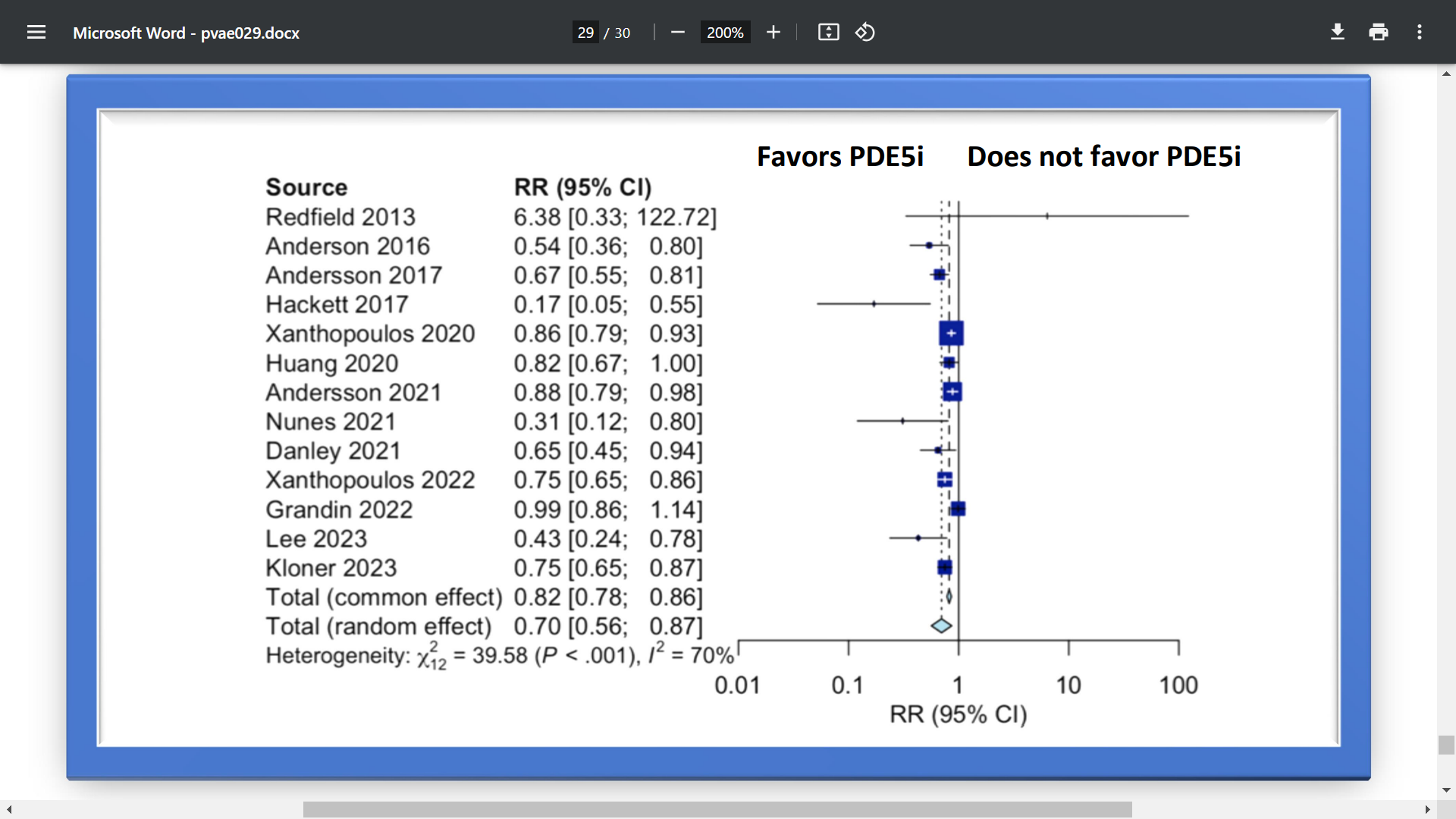Viewport: 1456px width, 819px height.
Task: Click the 'Nunes 2021' row label
Action: 331,422
